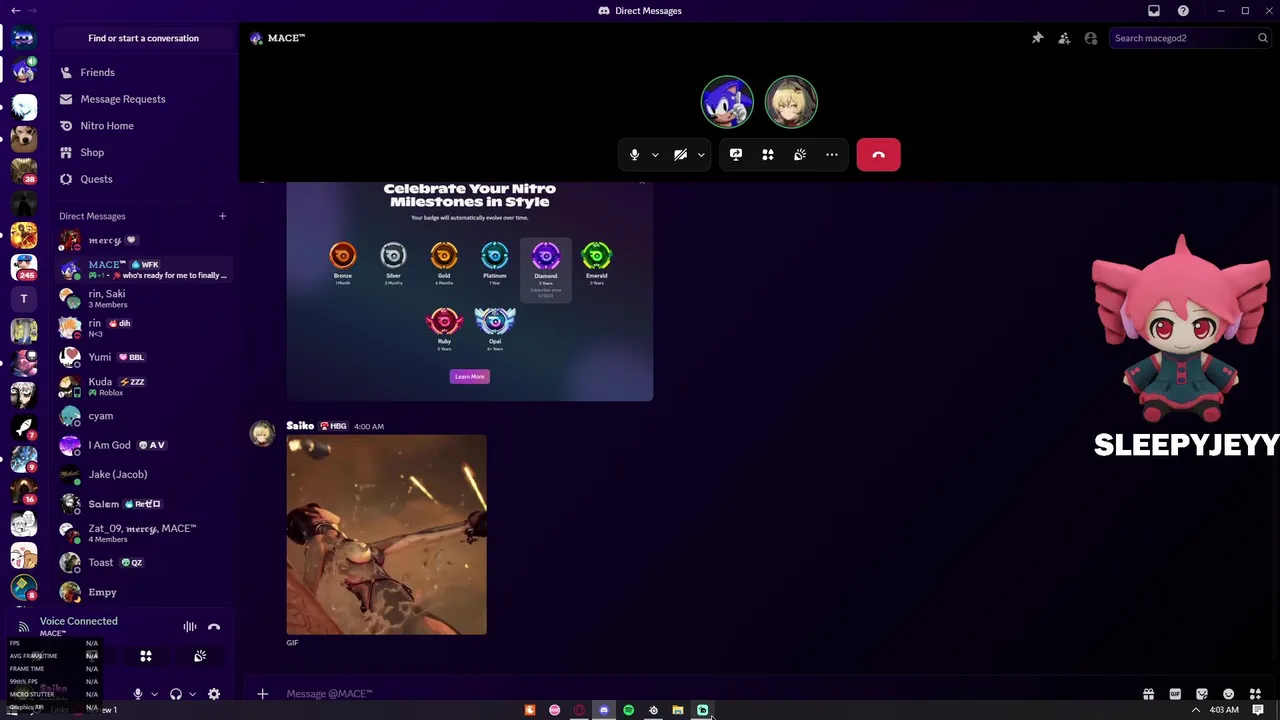Toggle noise suppression in voice panel
Screen dimensions: 1280x720
189,627
